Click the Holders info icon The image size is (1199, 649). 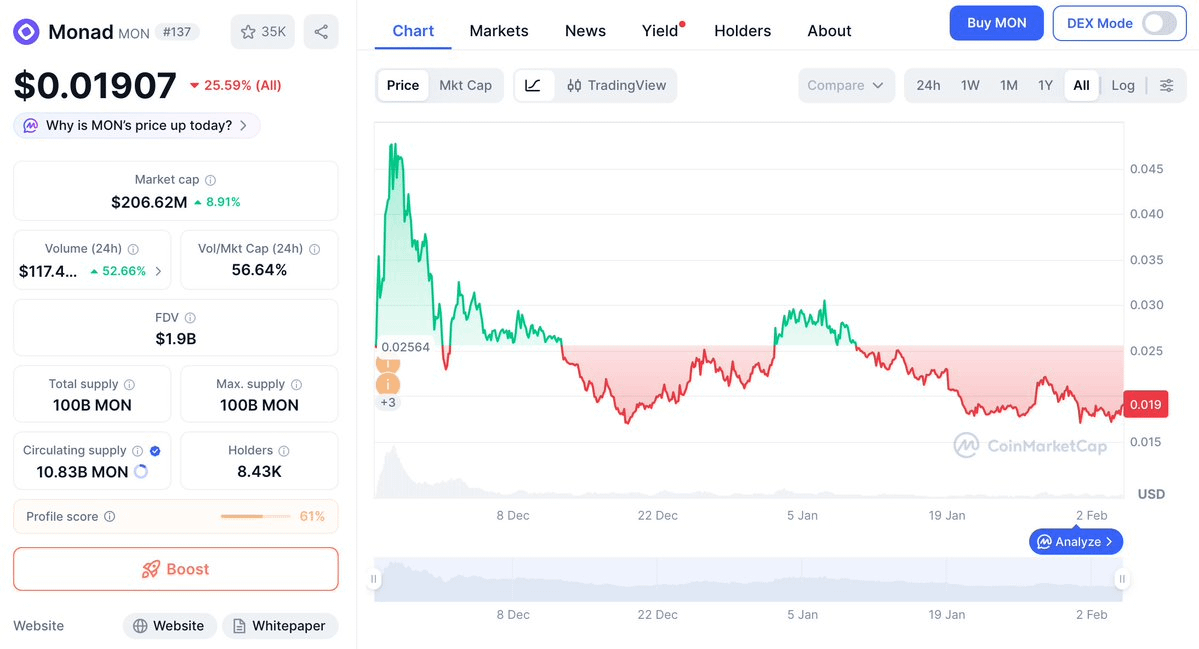tap(284, 451)
